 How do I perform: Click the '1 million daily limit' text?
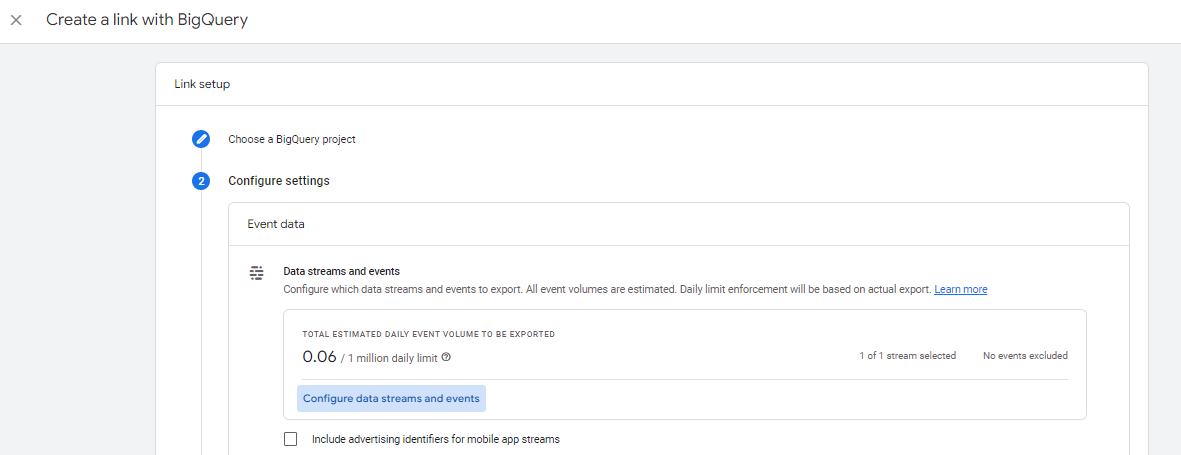click(x=392, y=357)
